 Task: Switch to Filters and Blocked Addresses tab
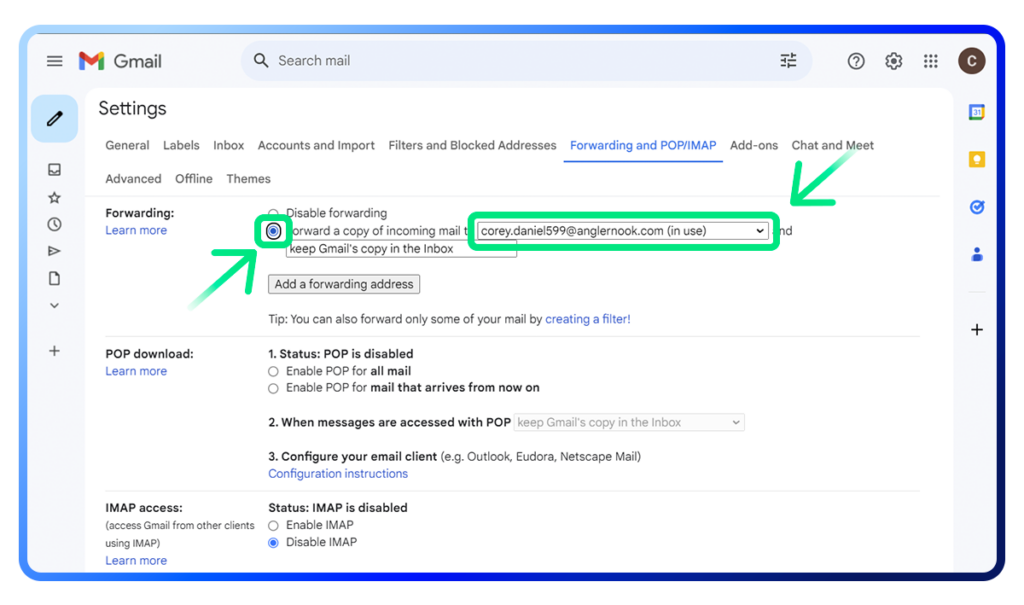[x=472, y=145]
